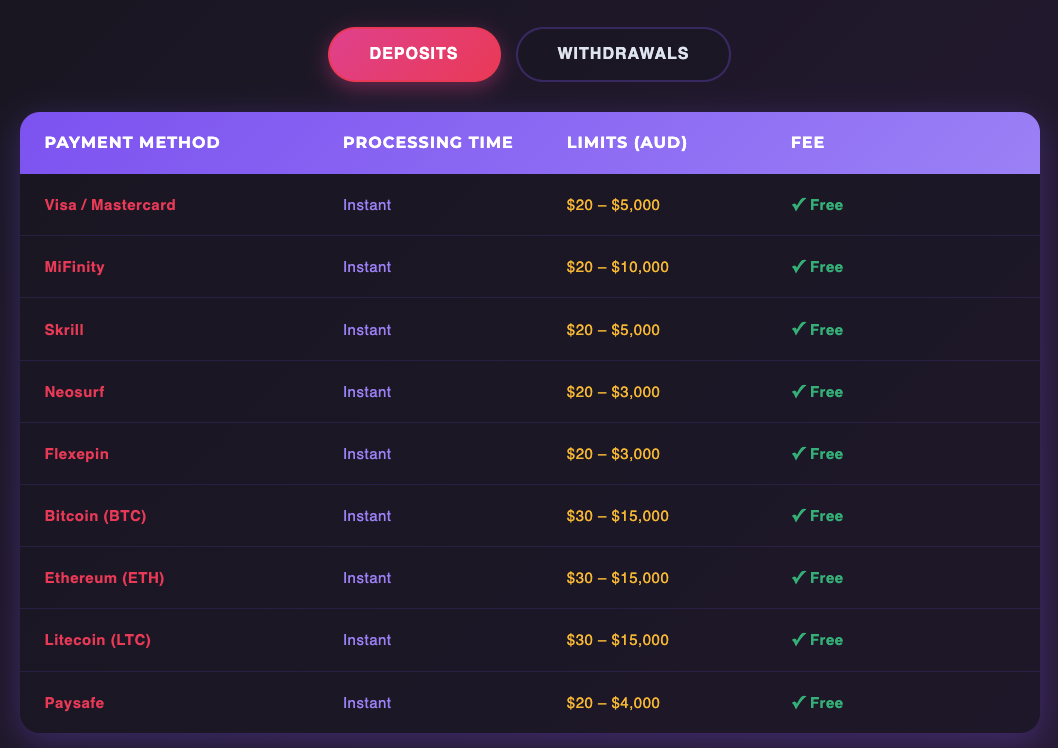Click the Limits (AUD) column header
The width and height of the screenshot is (1058, 748).
click(x=627, y=142)
